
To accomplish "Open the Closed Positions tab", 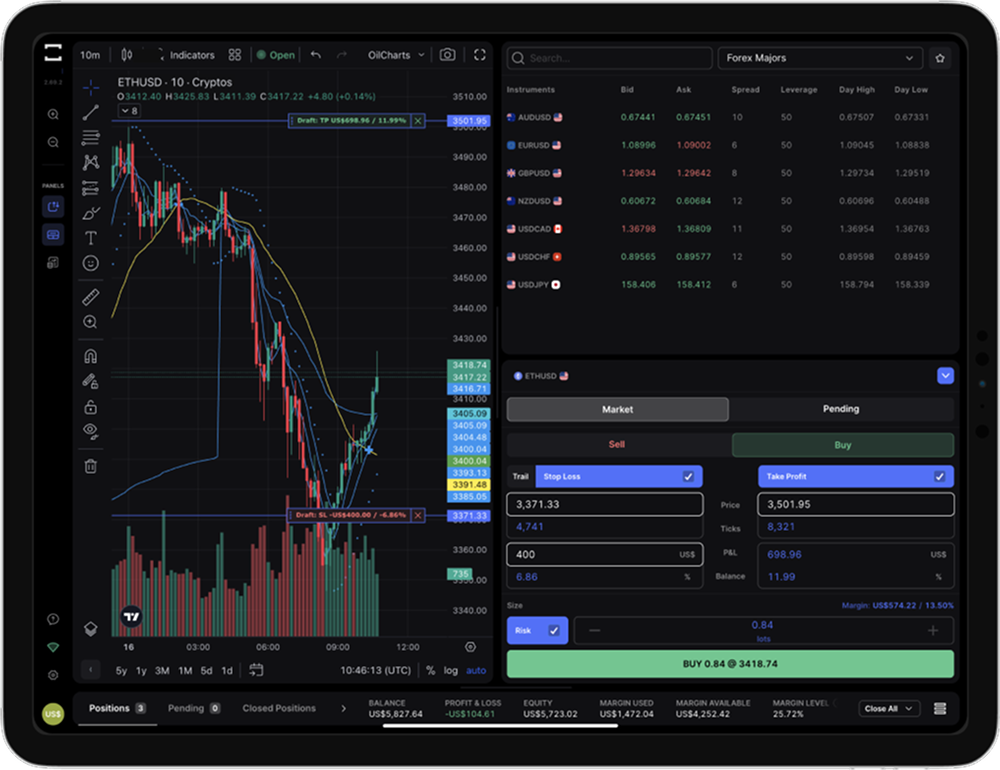I will pos(279,708).
